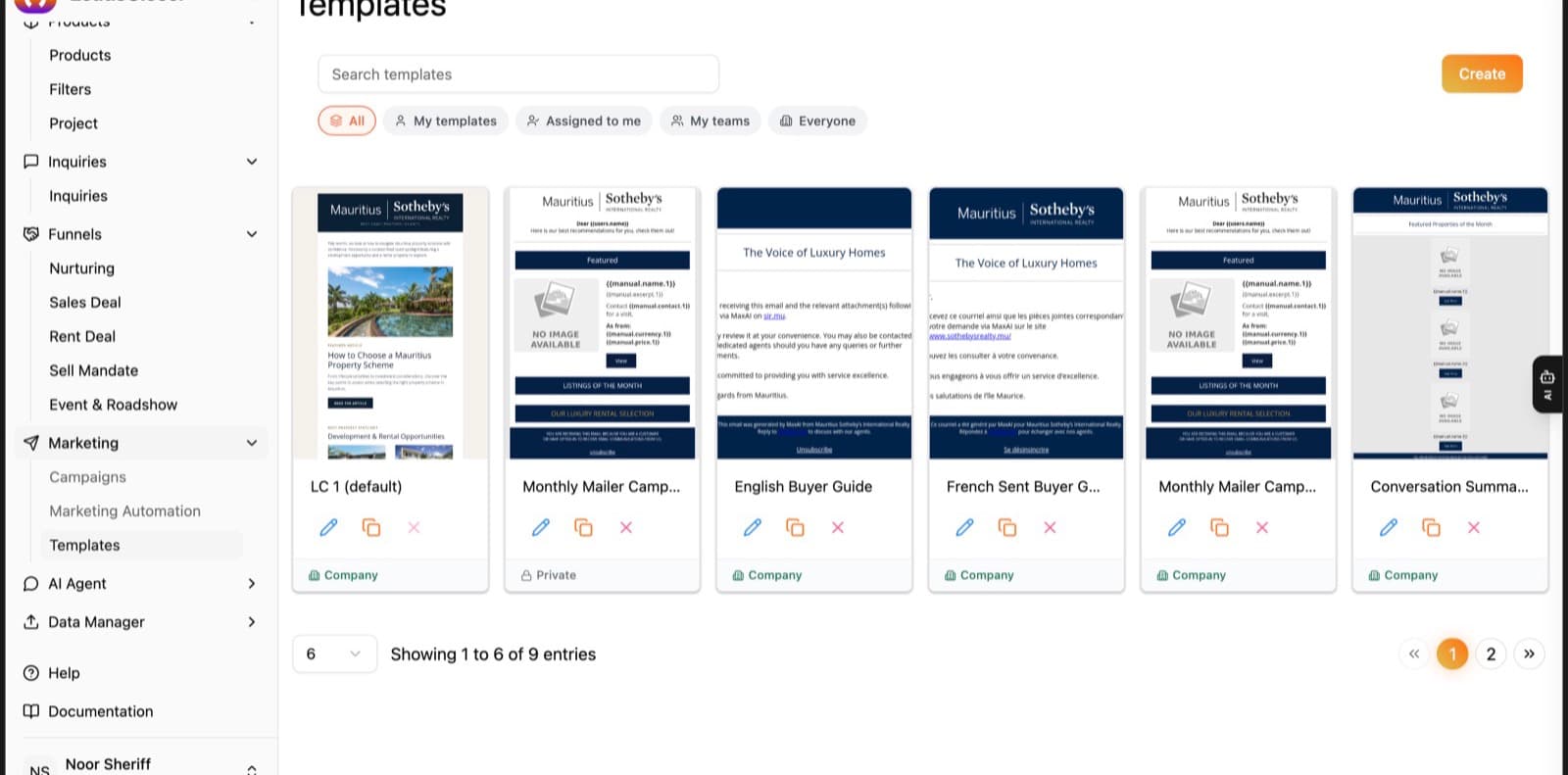Viewport: 1568px width, 775px height.
Task: Expand the Data Manager sidebar section
Action: 252,622
